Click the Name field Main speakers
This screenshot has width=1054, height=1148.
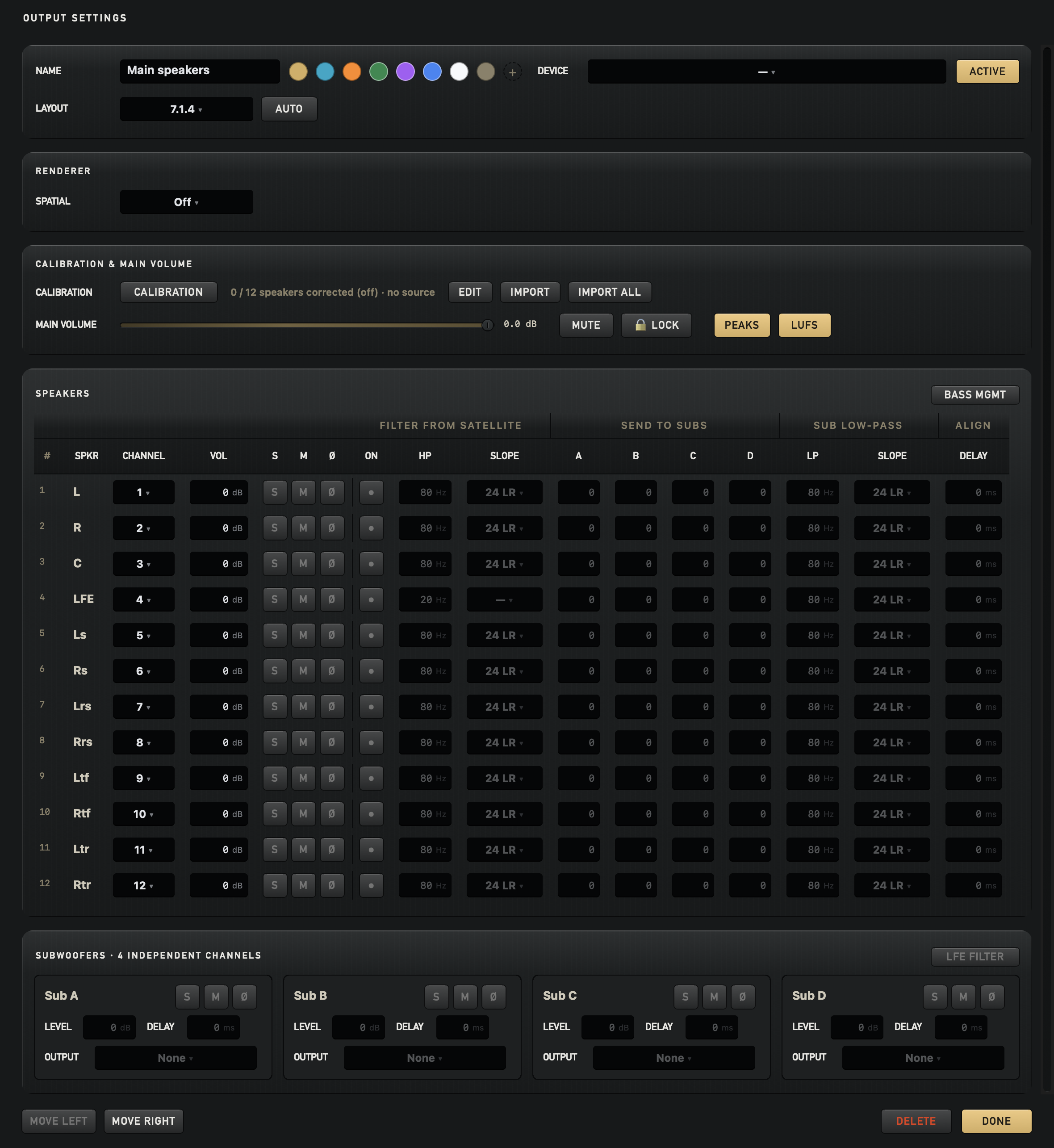(x=200, y=71)
